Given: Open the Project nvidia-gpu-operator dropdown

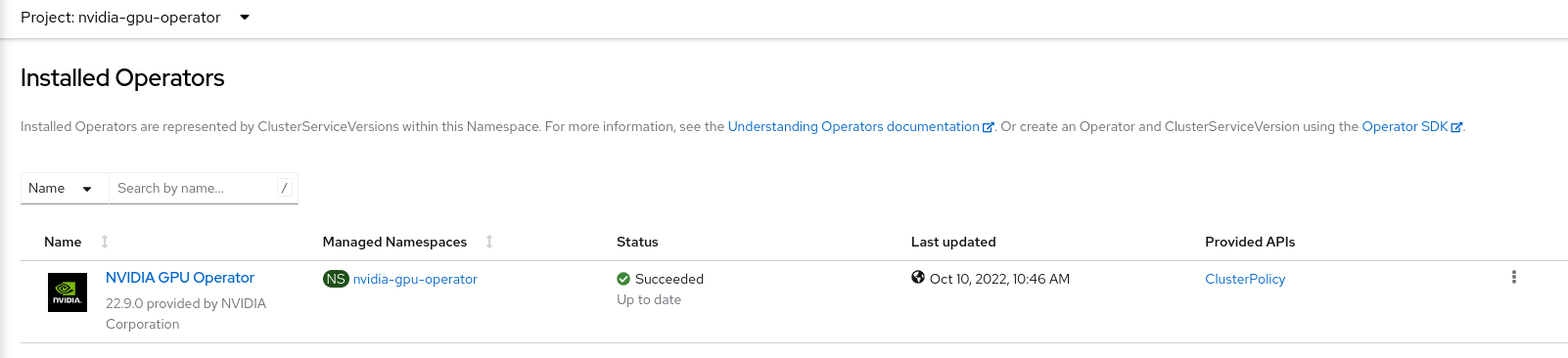Looking at the screenshot, I should (x=135, y=18).
